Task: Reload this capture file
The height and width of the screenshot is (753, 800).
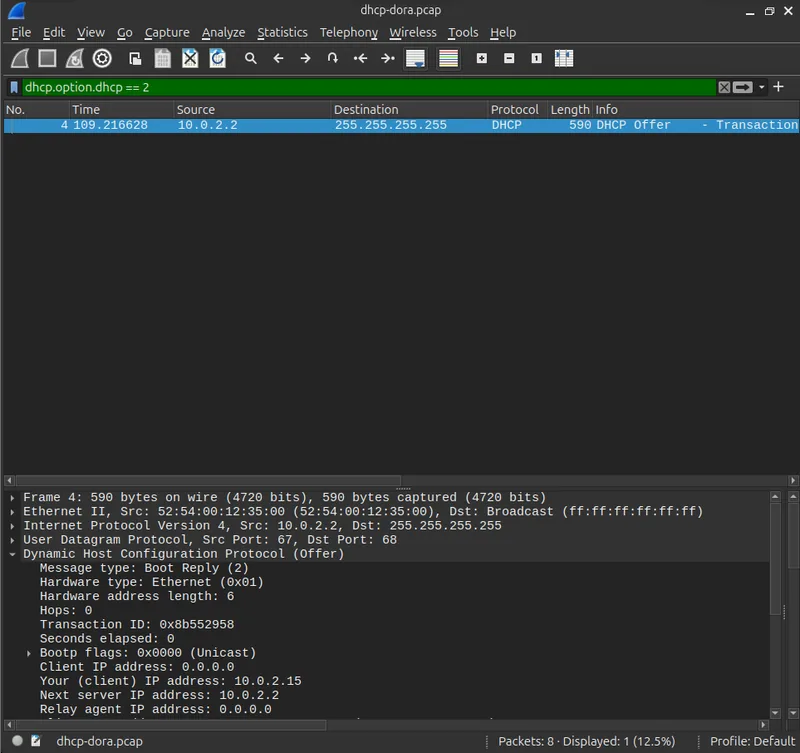Action: click(x=218, y=59)
